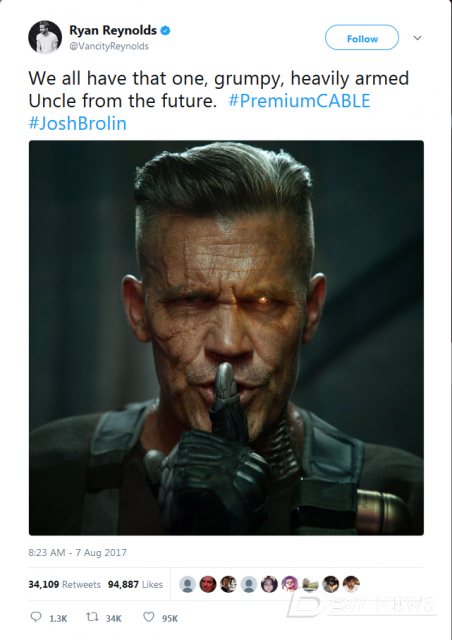Click the purple-haired liker avatar
Viewport: 452px width, 640px height.
click(289, 584)
